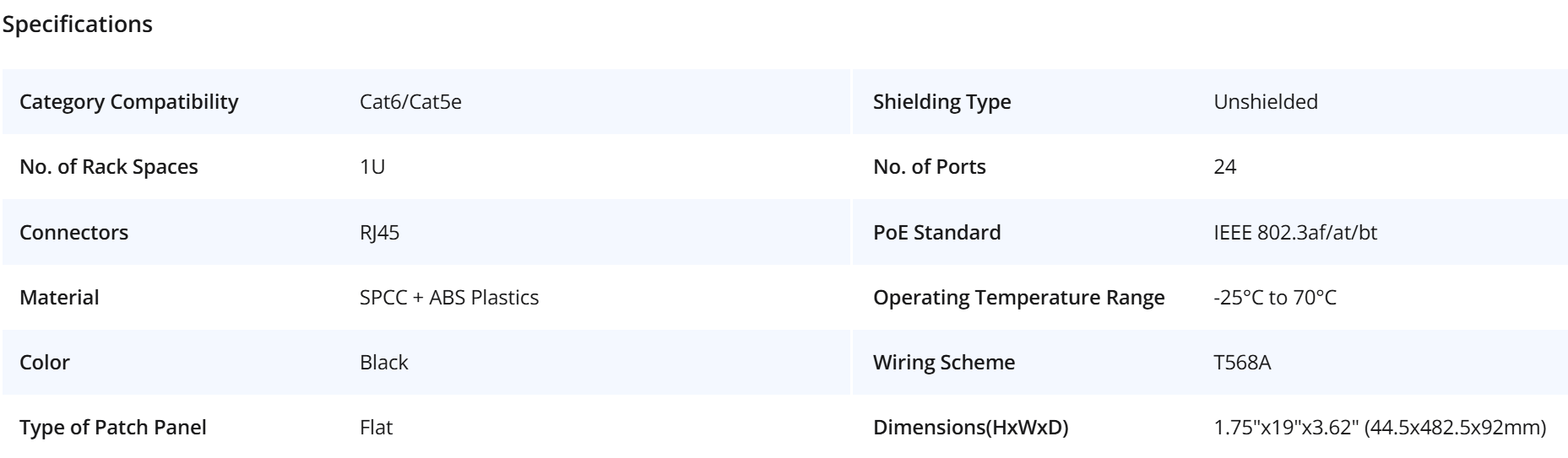This screenshot has width=1568, height=458.
Task: Click the SPCC + ABS Plastics value
Action: [x=449, y=297]
